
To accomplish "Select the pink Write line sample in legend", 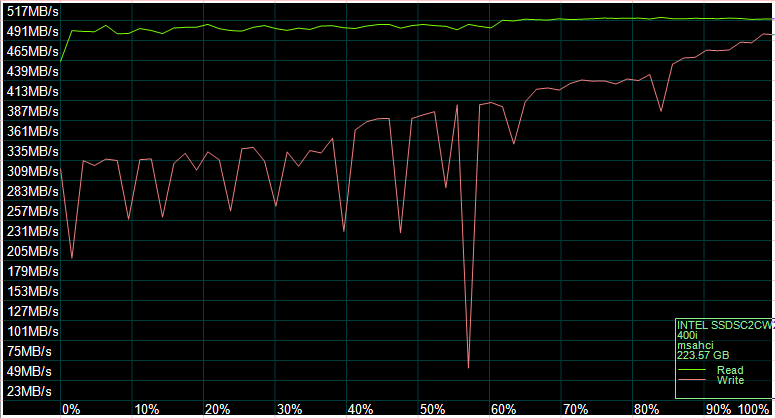I will 693,381.
